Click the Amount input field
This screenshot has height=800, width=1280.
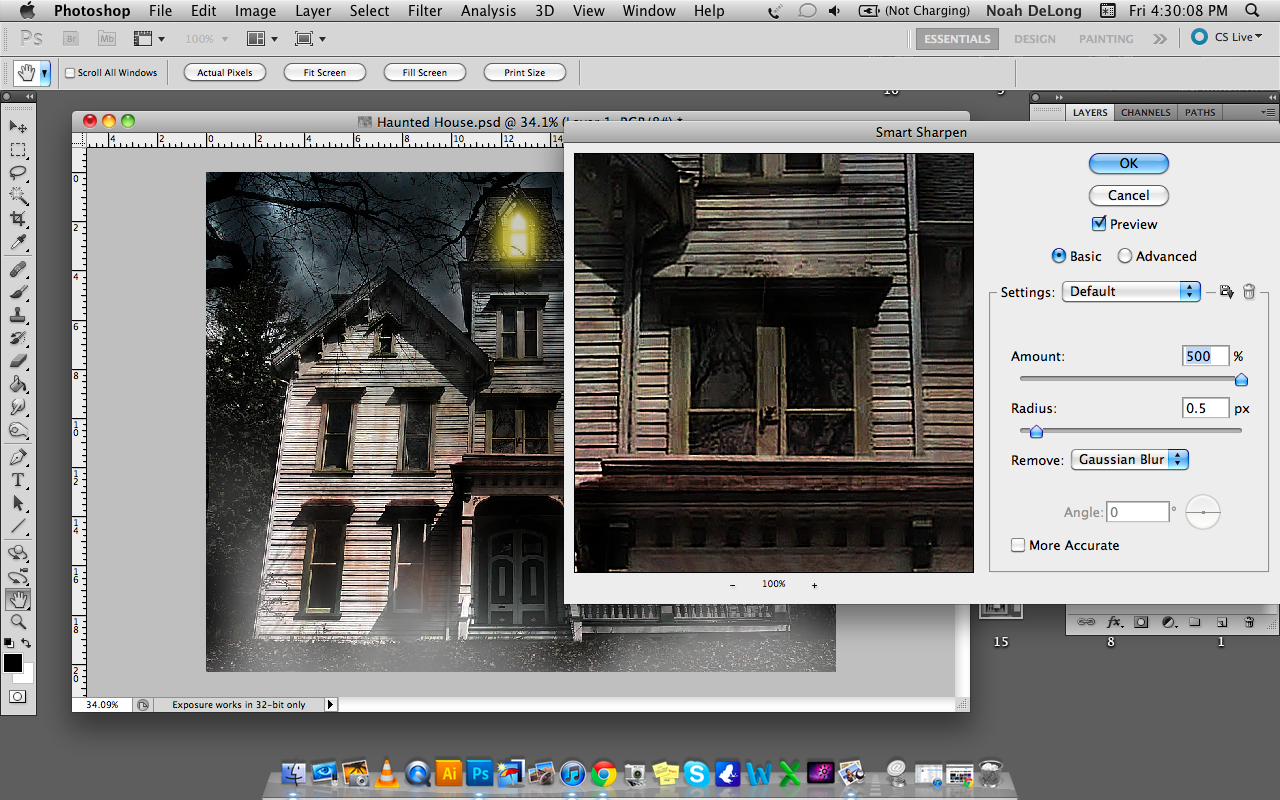pyautogui.click(x=1205, y=356)
